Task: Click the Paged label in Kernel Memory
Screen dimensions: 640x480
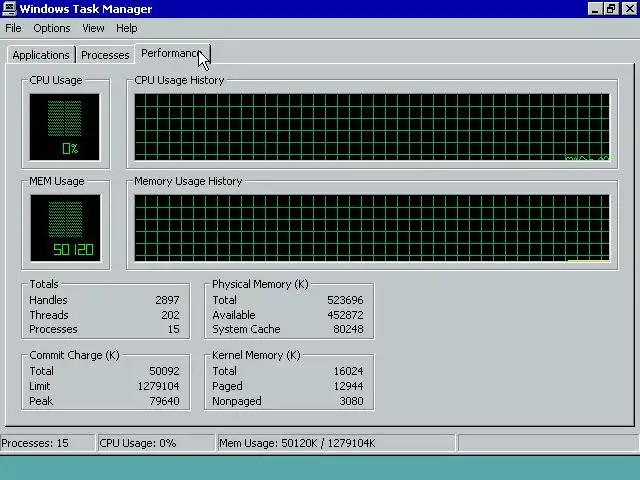Action: [227, 386]
